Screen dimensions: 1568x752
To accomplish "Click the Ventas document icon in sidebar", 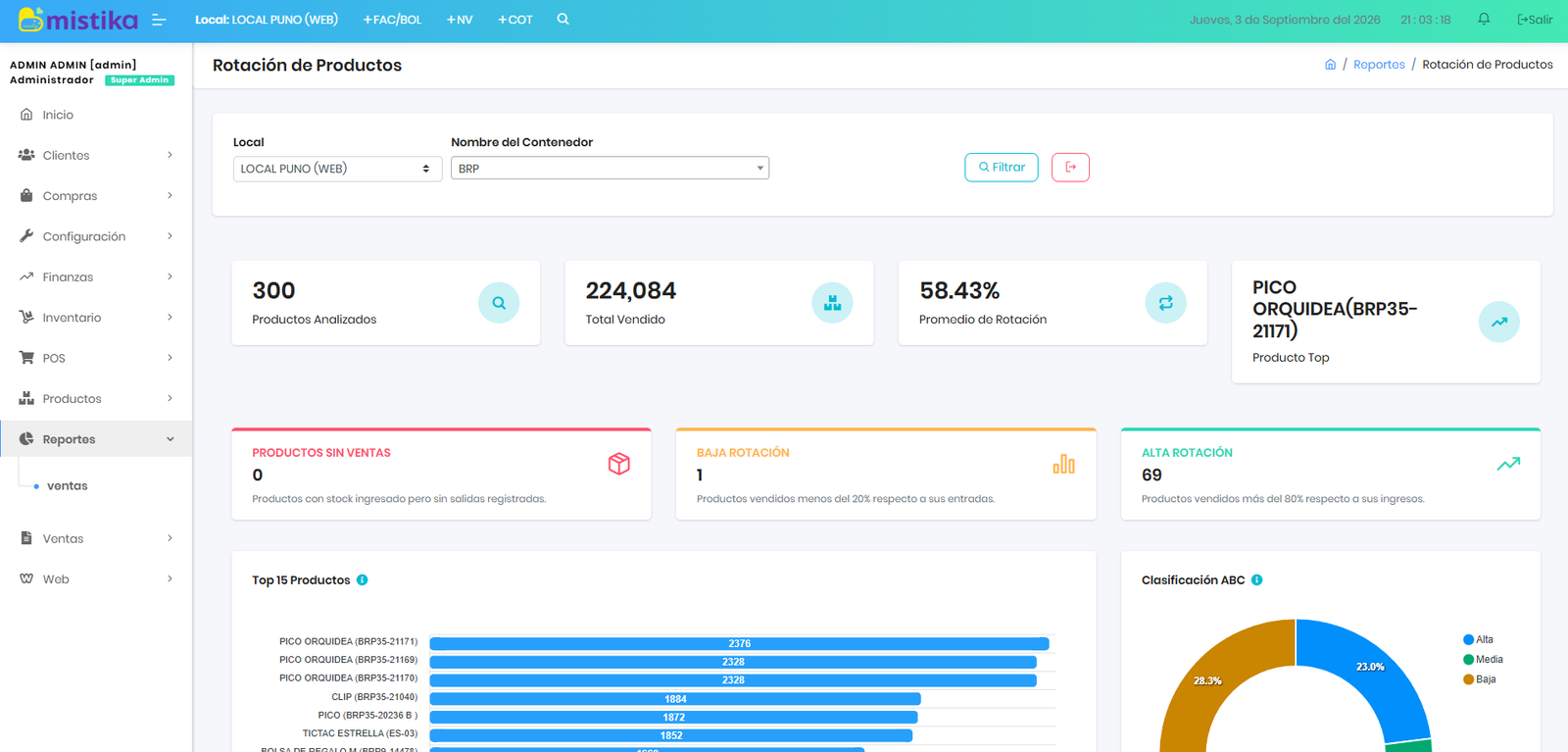I will [26, 538].
